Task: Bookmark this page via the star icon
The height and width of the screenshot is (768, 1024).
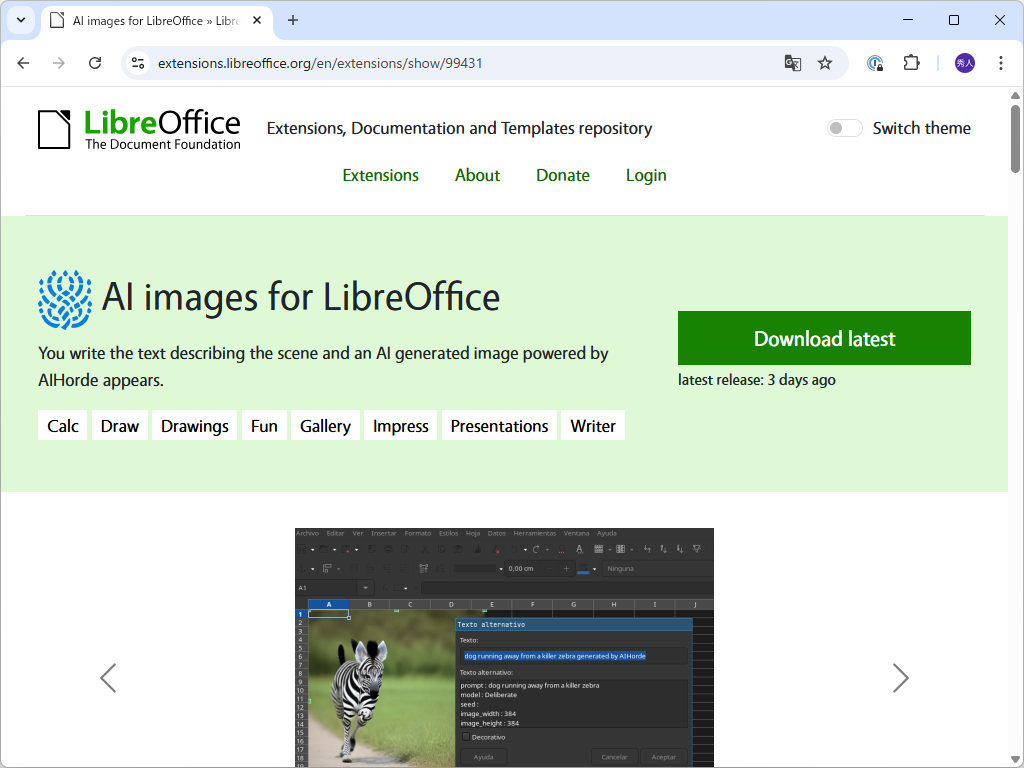Action: coord(825,62)
